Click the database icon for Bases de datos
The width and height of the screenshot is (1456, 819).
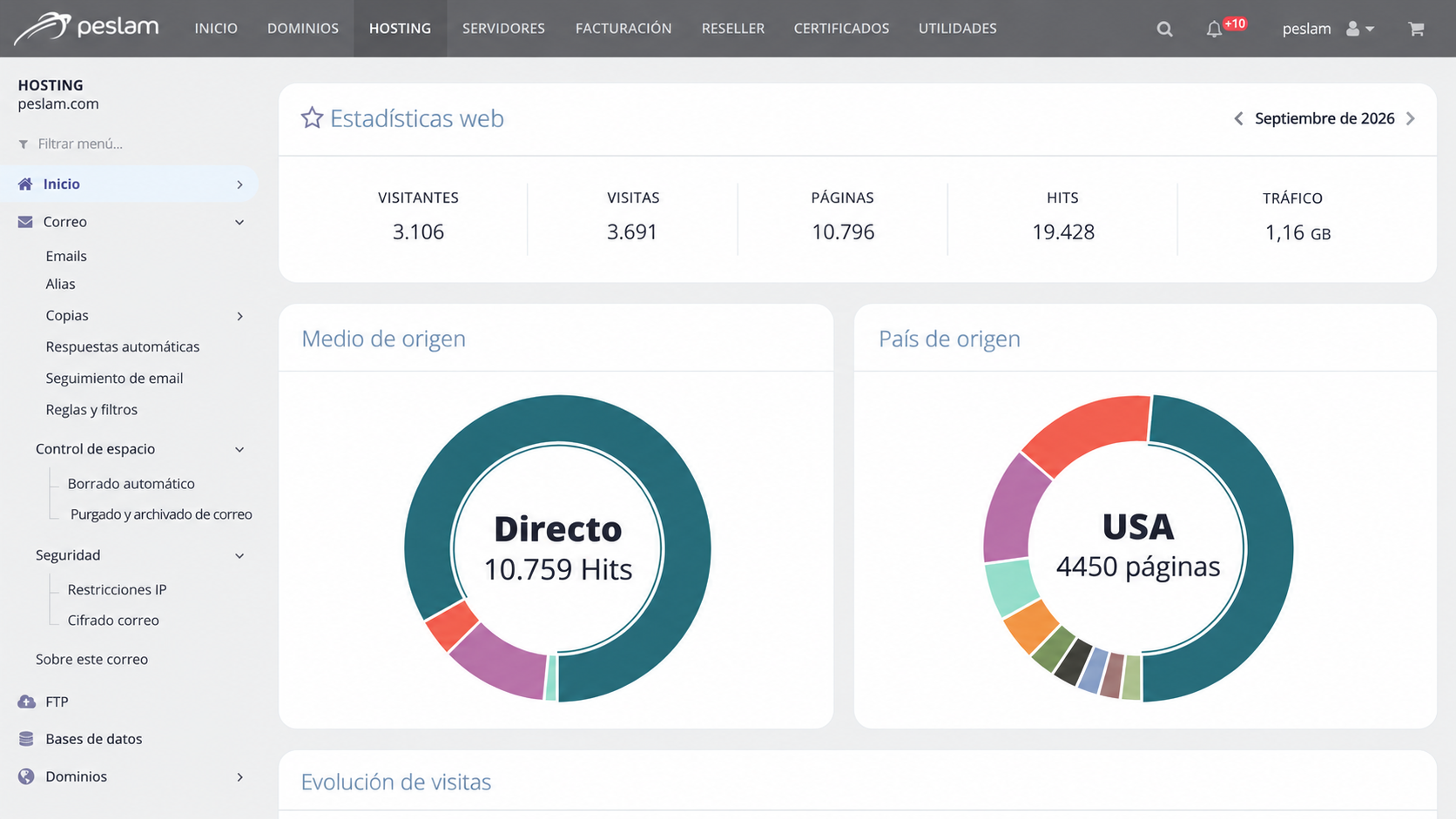click(26, 739)
